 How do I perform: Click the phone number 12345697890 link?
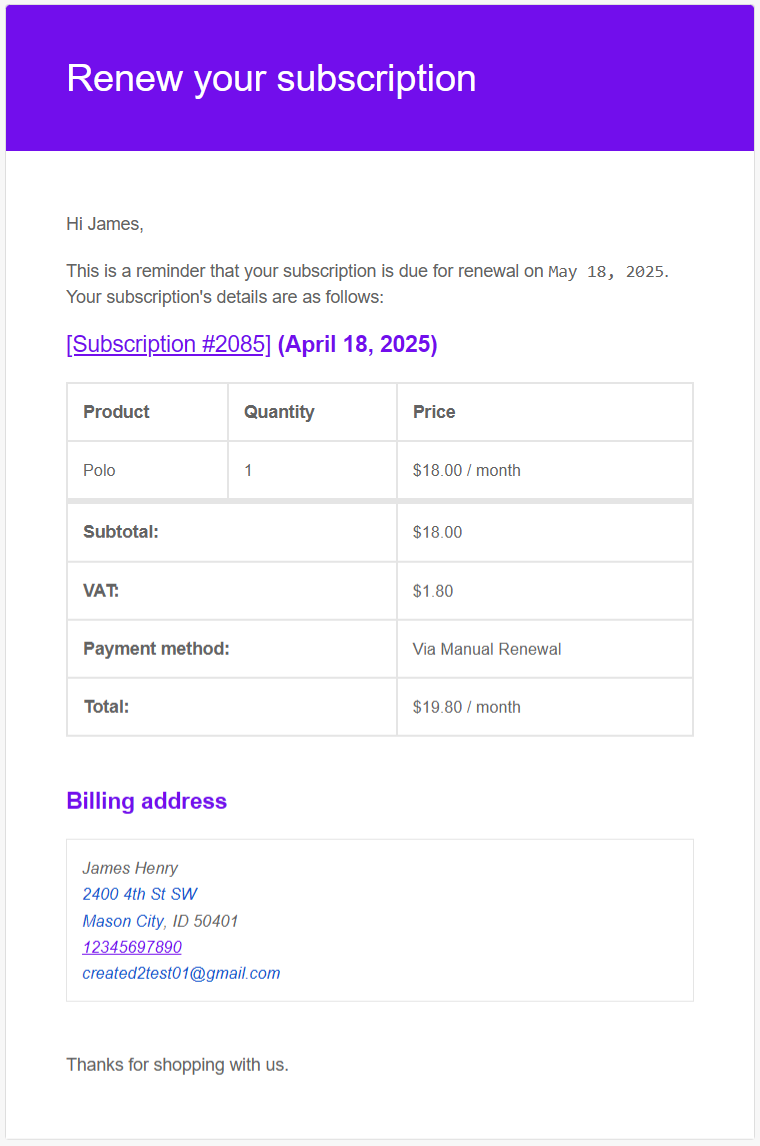tap(132, 947)
